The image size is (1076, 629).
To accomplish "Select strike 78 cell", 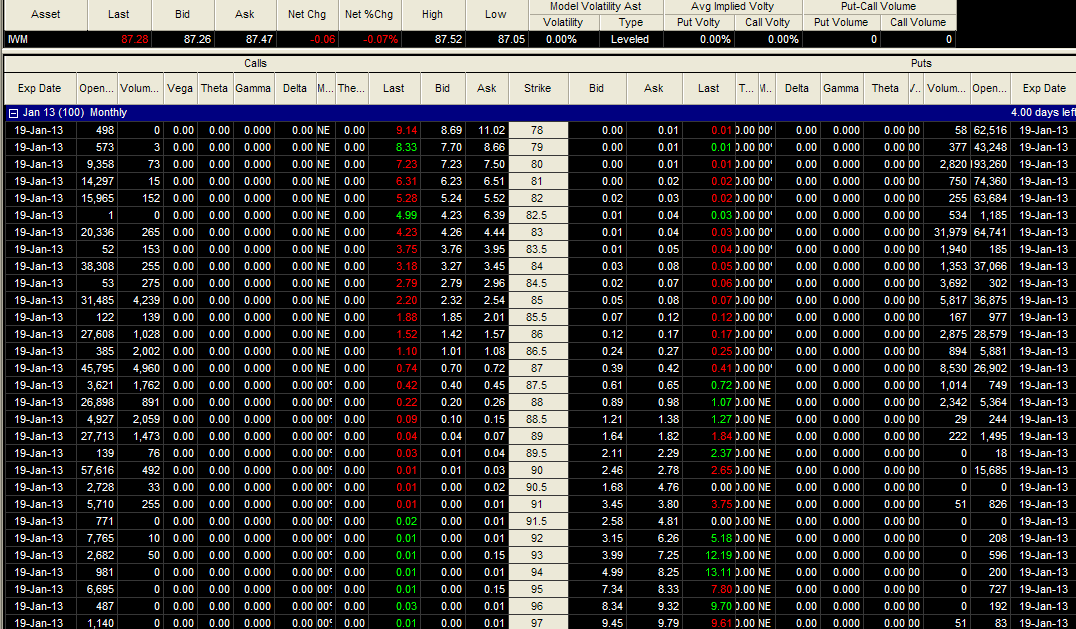I will point(538,130).
